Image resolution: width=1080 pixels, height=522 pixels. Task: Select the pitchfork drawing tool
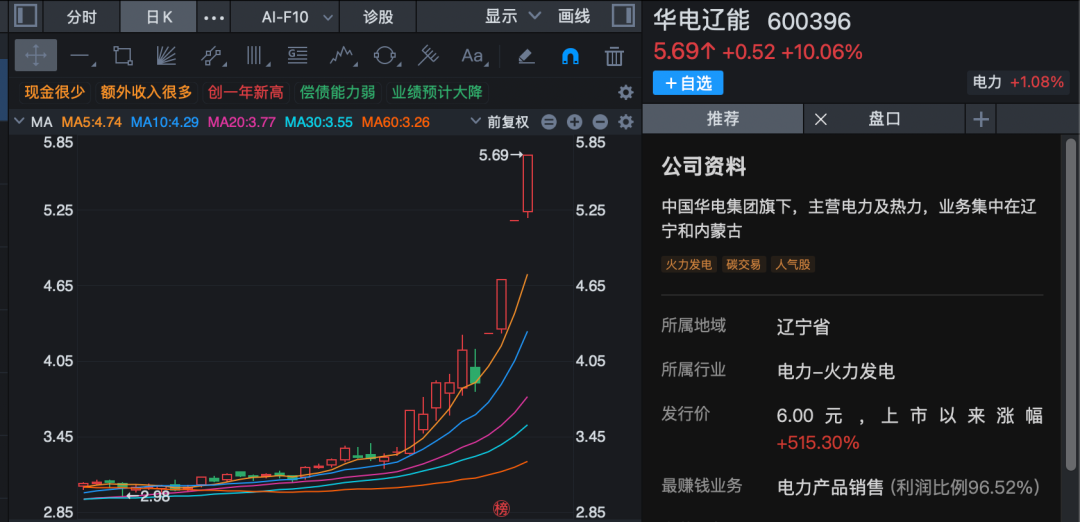coord(429,56)
